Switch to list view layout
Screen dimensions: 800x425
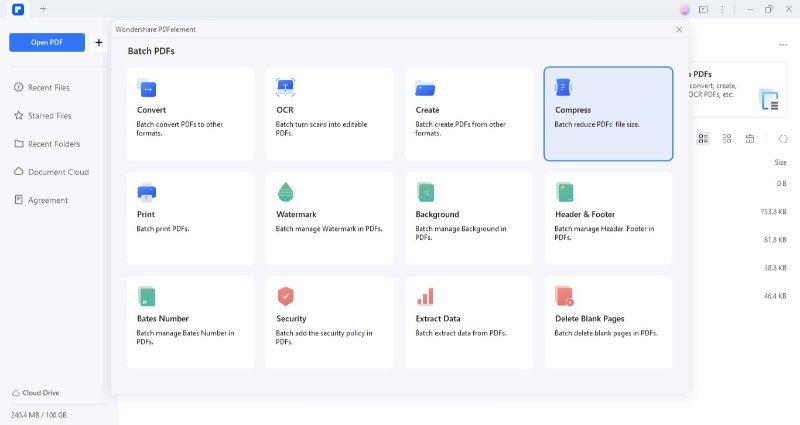(x=704, y=138)
